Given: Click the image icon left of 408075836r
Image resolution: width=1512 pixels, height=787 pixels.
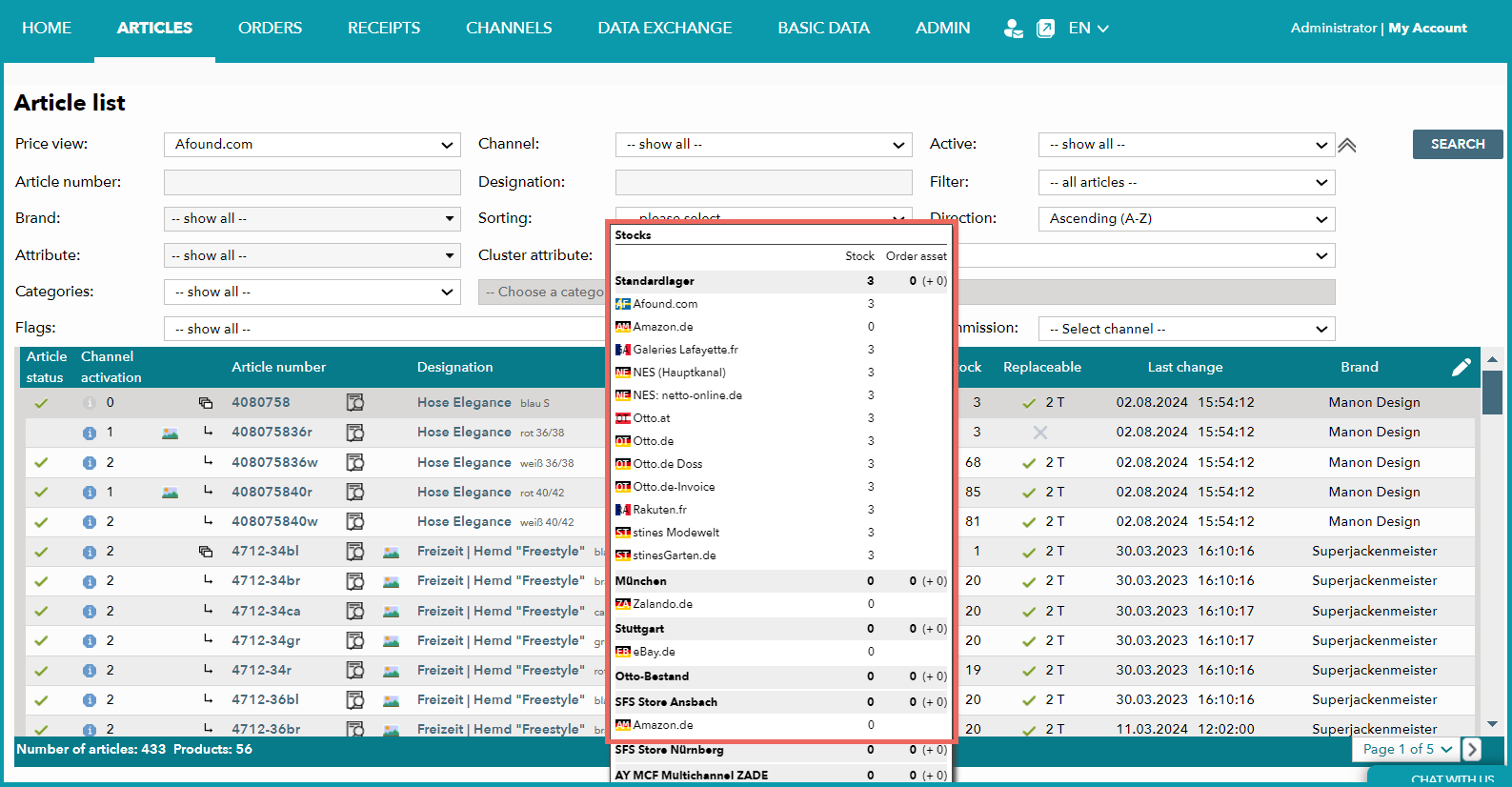Looking at the screenshot, I should point(171,433).
